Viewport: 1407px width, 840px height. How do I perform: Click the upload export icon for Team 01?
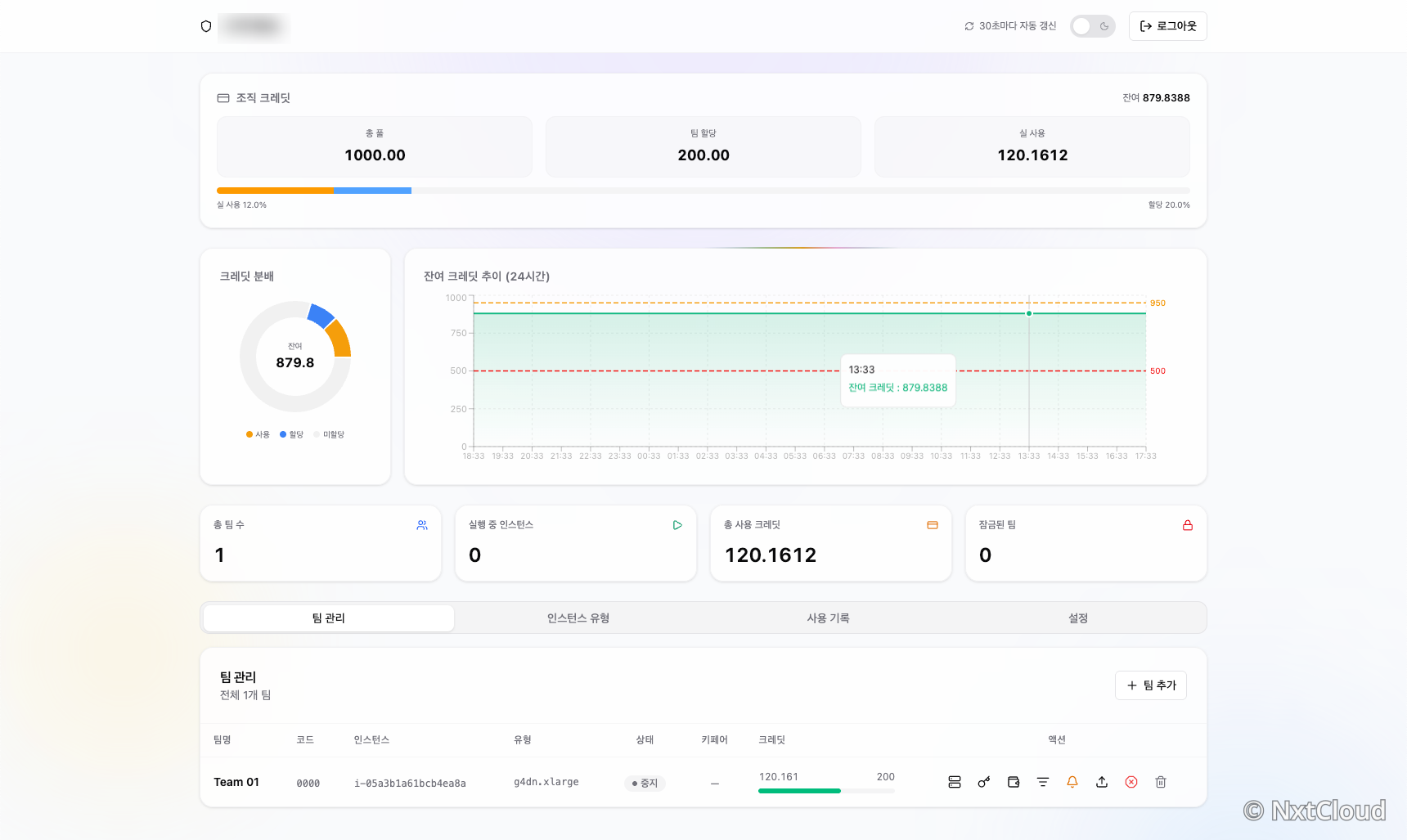tap(1102, 782)
